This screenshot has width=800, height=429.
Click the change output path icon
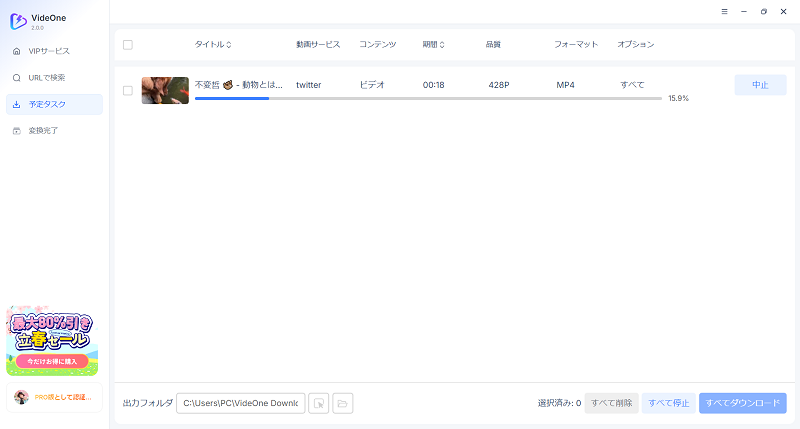click(x=318, y=403)
